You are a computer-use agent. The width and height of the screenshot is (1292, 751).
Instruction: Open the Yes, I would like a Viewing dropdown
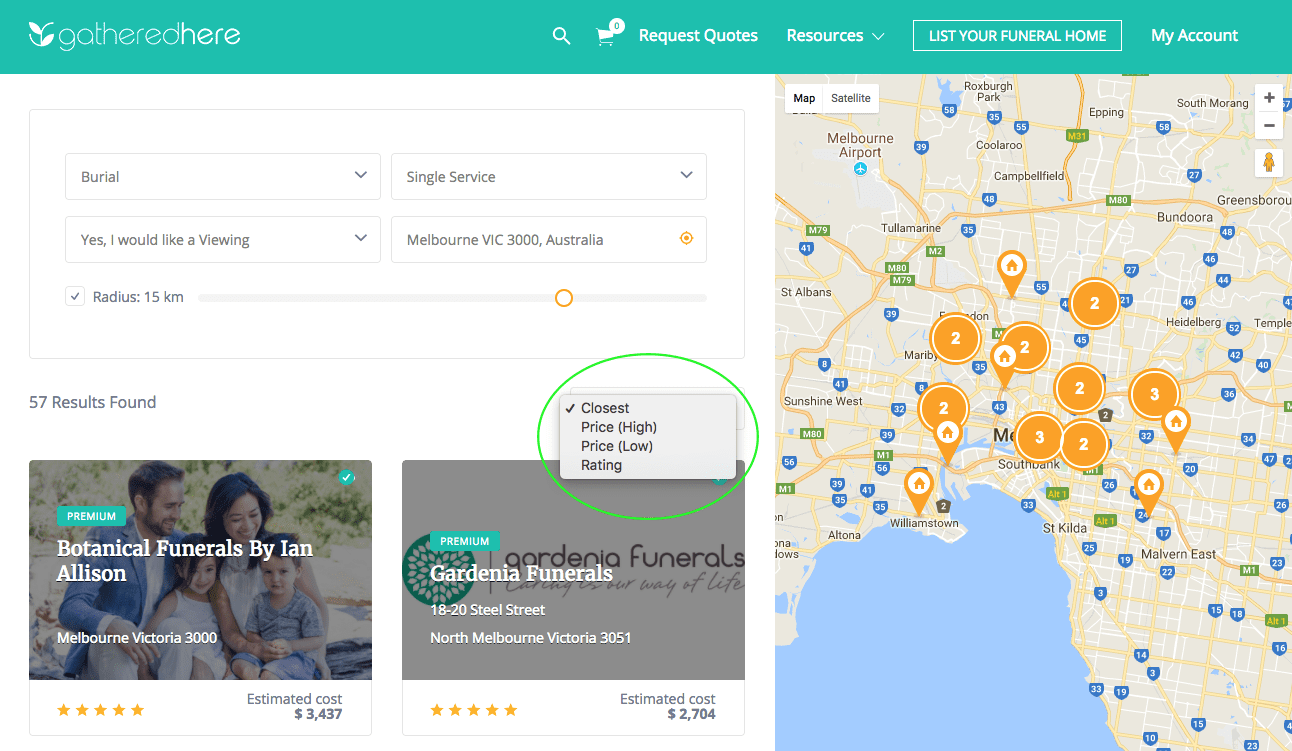point(223,239)
